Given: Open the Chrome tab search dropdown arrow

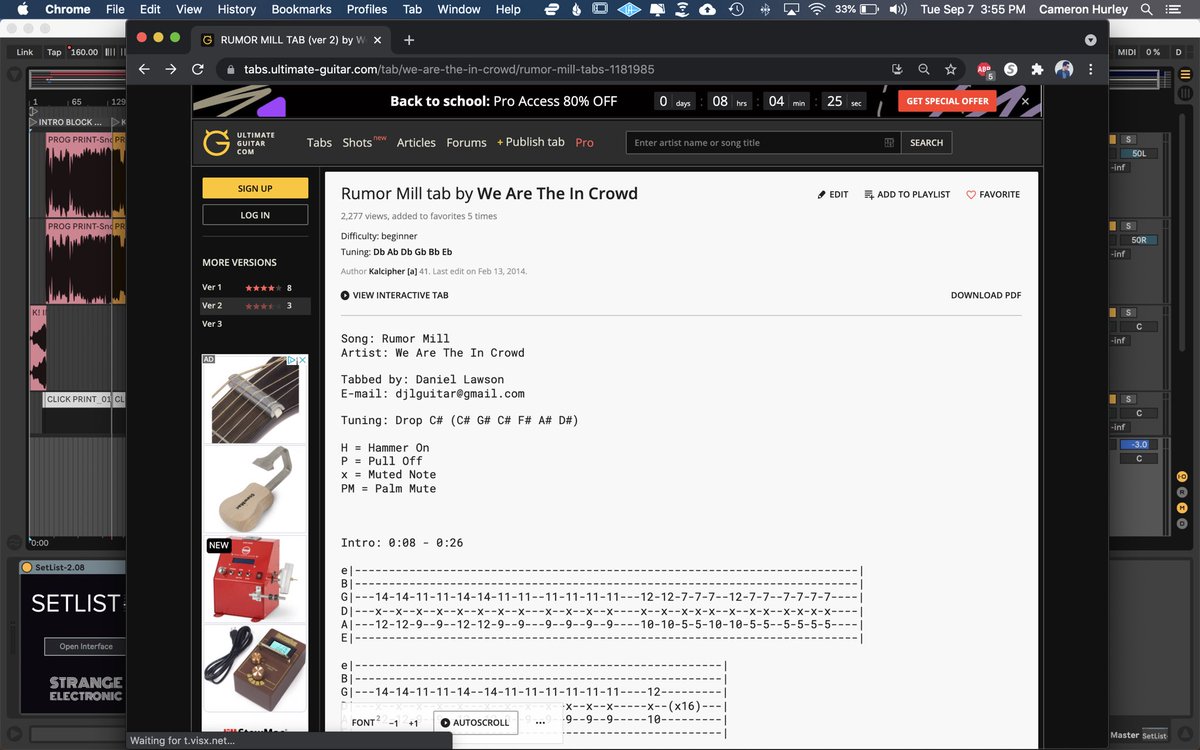Looking at the screenshot, I should click(1090, 40).
